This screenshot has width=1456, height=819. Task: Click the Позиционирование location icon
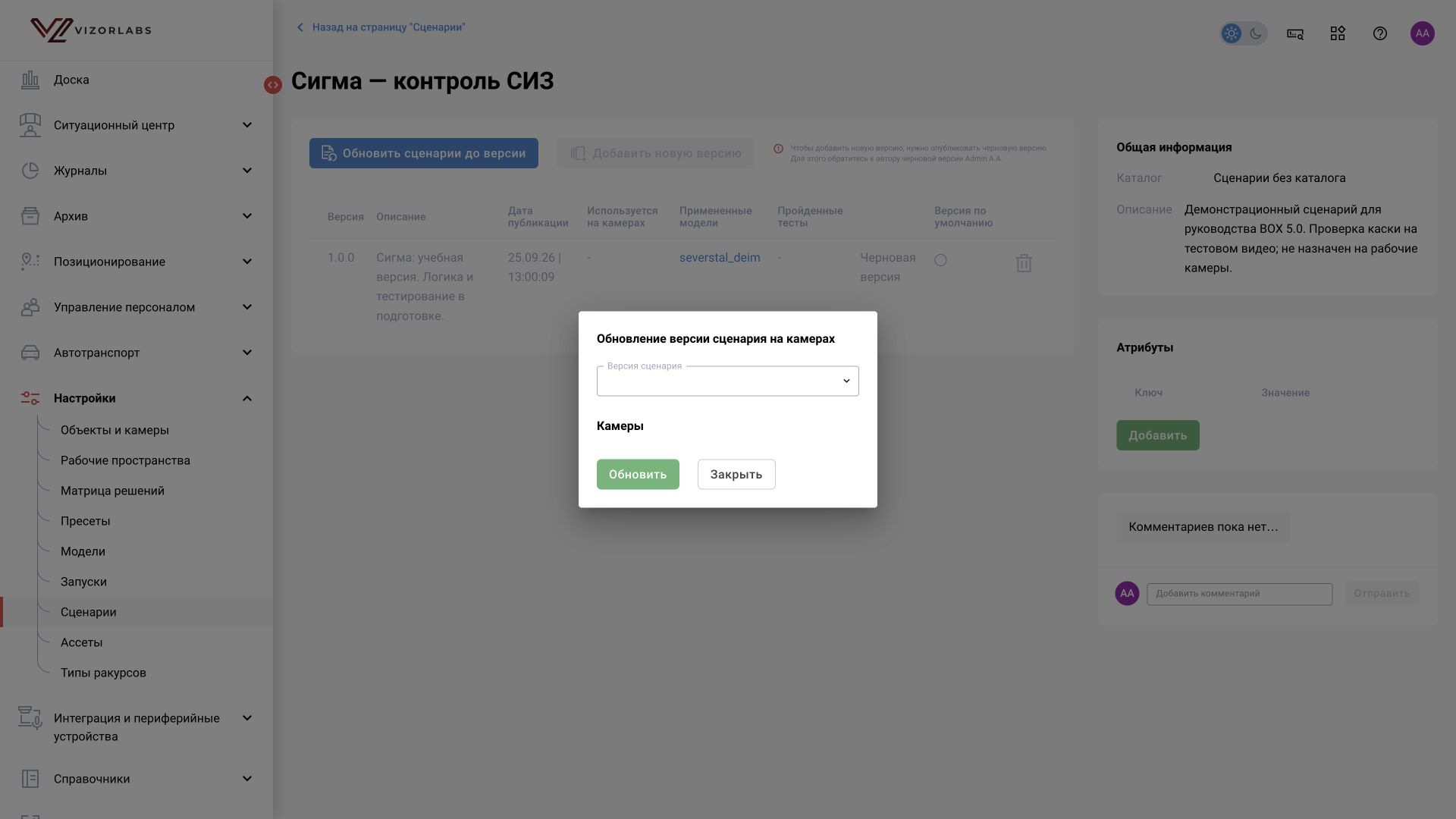pyautogui.click(x=30, y=262)
